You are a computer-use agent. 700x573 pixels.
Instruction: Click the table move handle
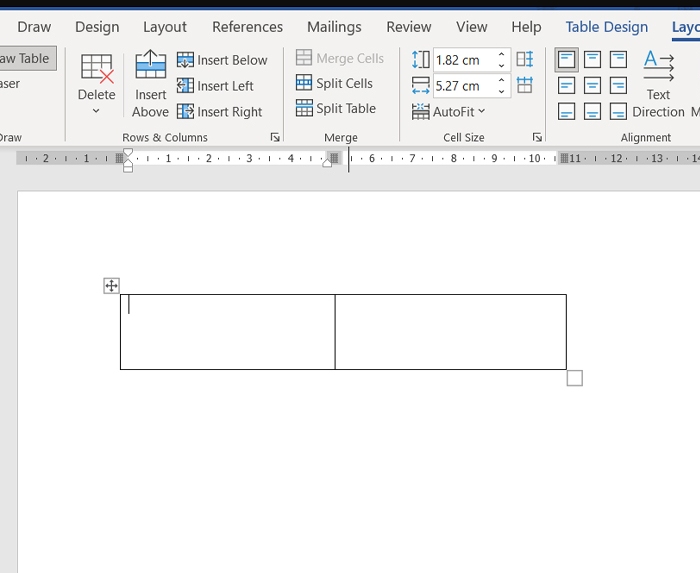tap(111, 286)
